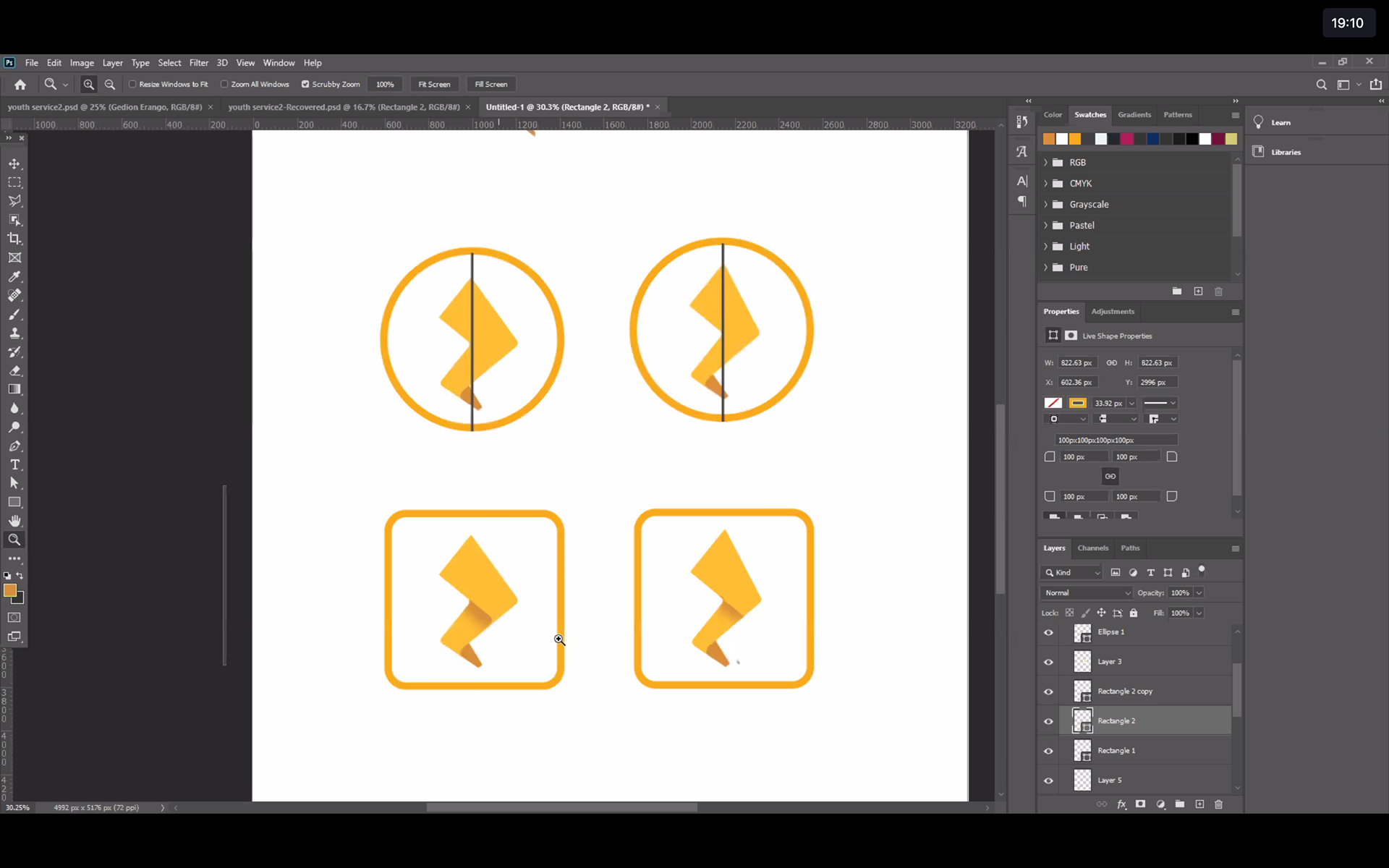1389x868 pixels.
Task: Switch to youth service2.psd document tab
Action: tap(105, 107)
